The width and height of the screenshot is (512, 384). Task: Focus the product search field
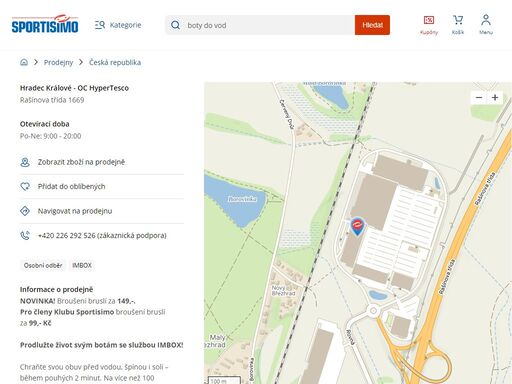(260, 25)
